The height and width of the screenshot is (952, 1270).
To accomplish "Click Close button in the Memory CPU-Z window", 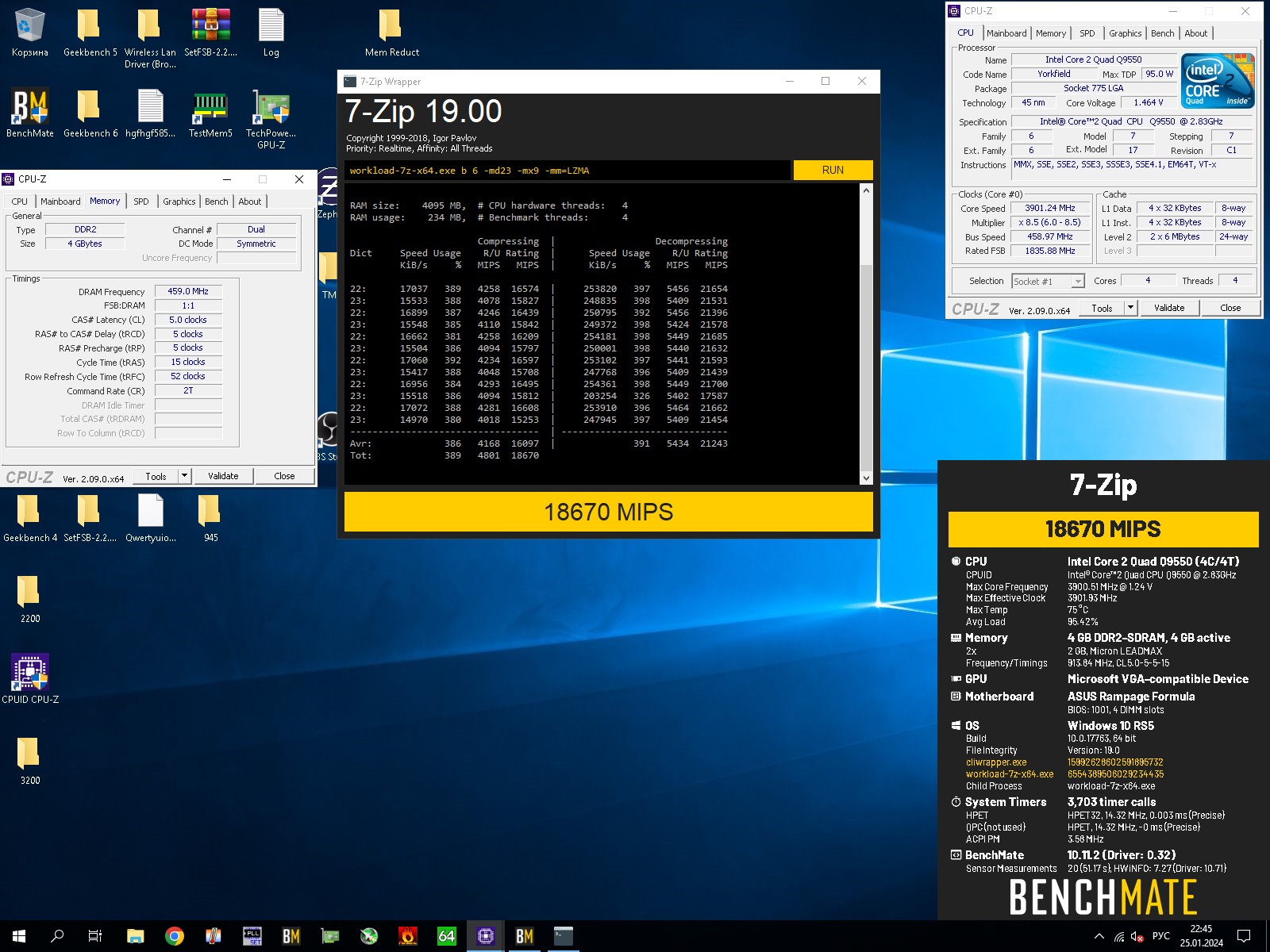I will click(x=284, y=476).
